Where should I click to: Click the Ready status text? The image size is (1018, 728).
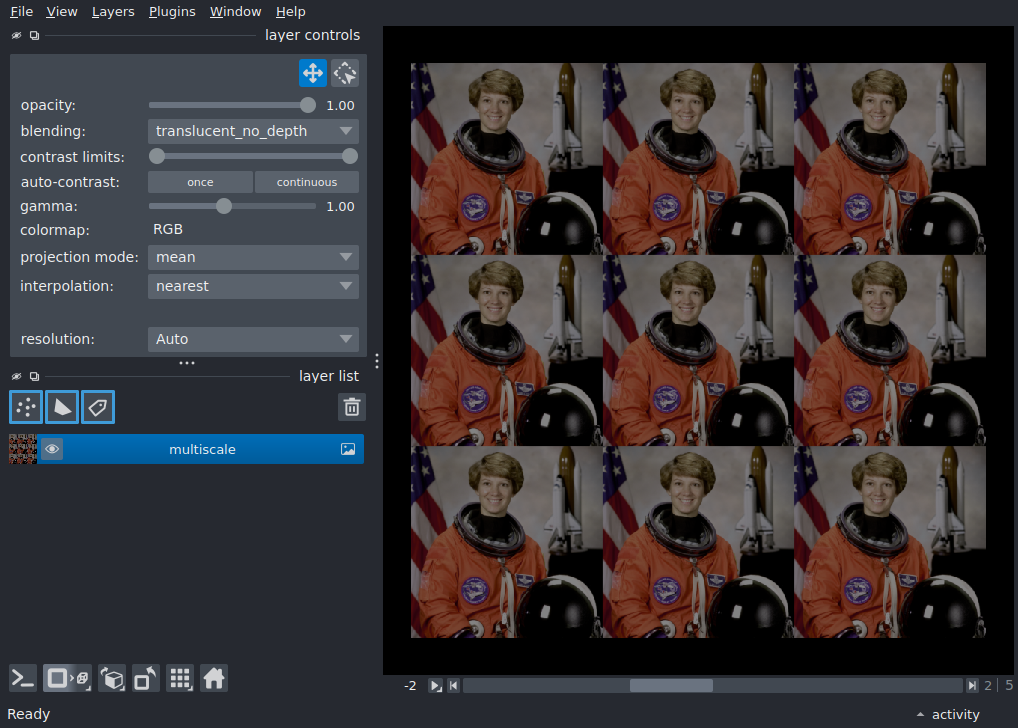[29, 714]
